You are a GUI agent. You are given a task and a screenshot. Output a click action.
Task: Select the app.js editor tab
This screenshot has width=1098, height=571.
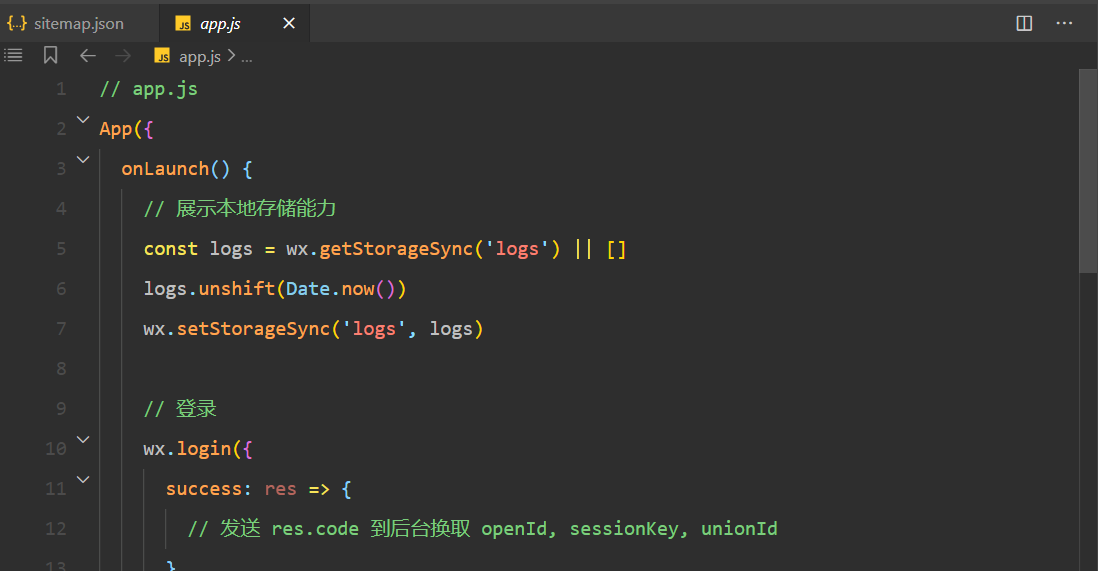(x=234, y=23)
